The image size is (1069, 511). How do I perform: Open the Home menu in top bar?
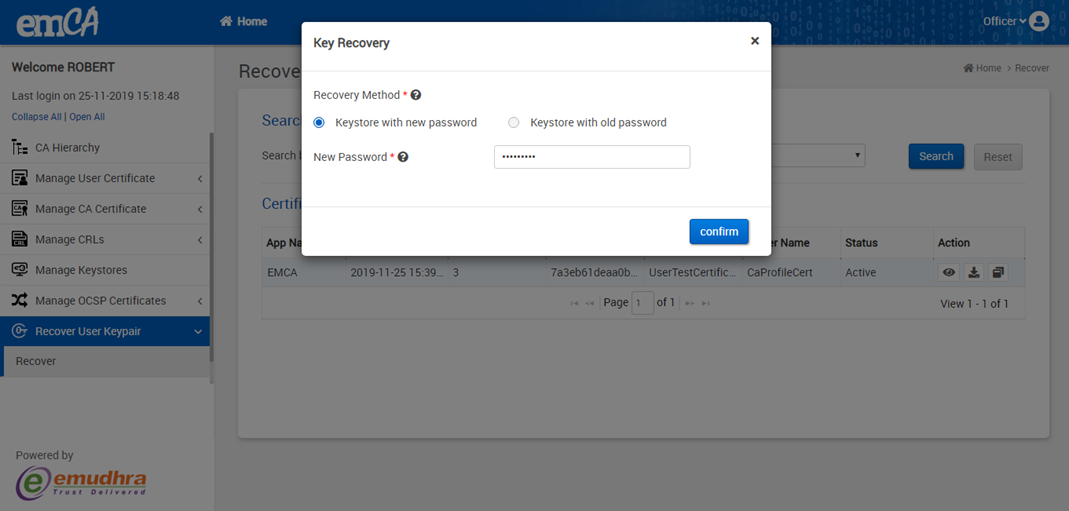(243, 21)
